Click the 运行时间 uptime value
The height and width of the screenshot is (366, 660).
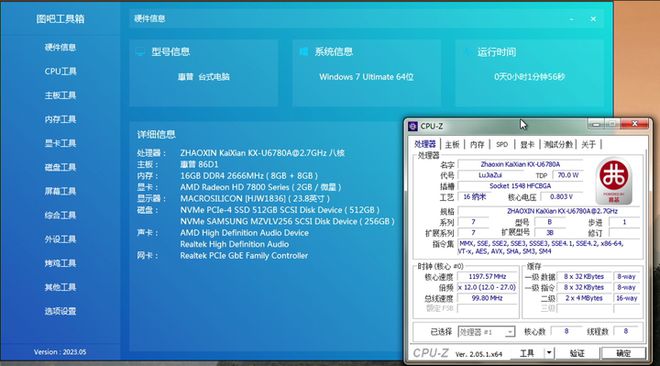pyautogui.click(x=530, y=77)
